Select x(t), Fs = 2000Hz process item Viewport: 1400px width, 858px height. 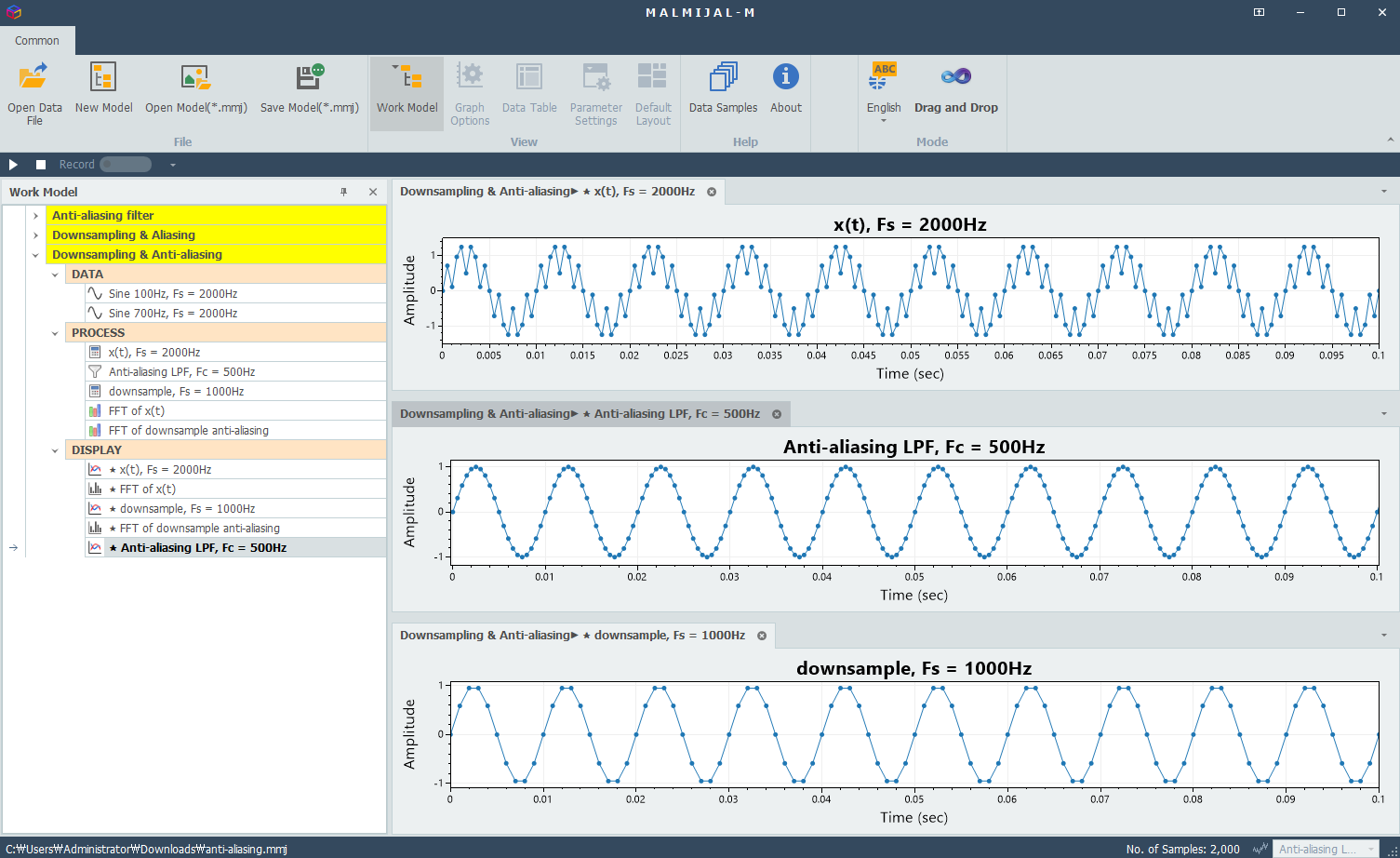coord(235,352)
